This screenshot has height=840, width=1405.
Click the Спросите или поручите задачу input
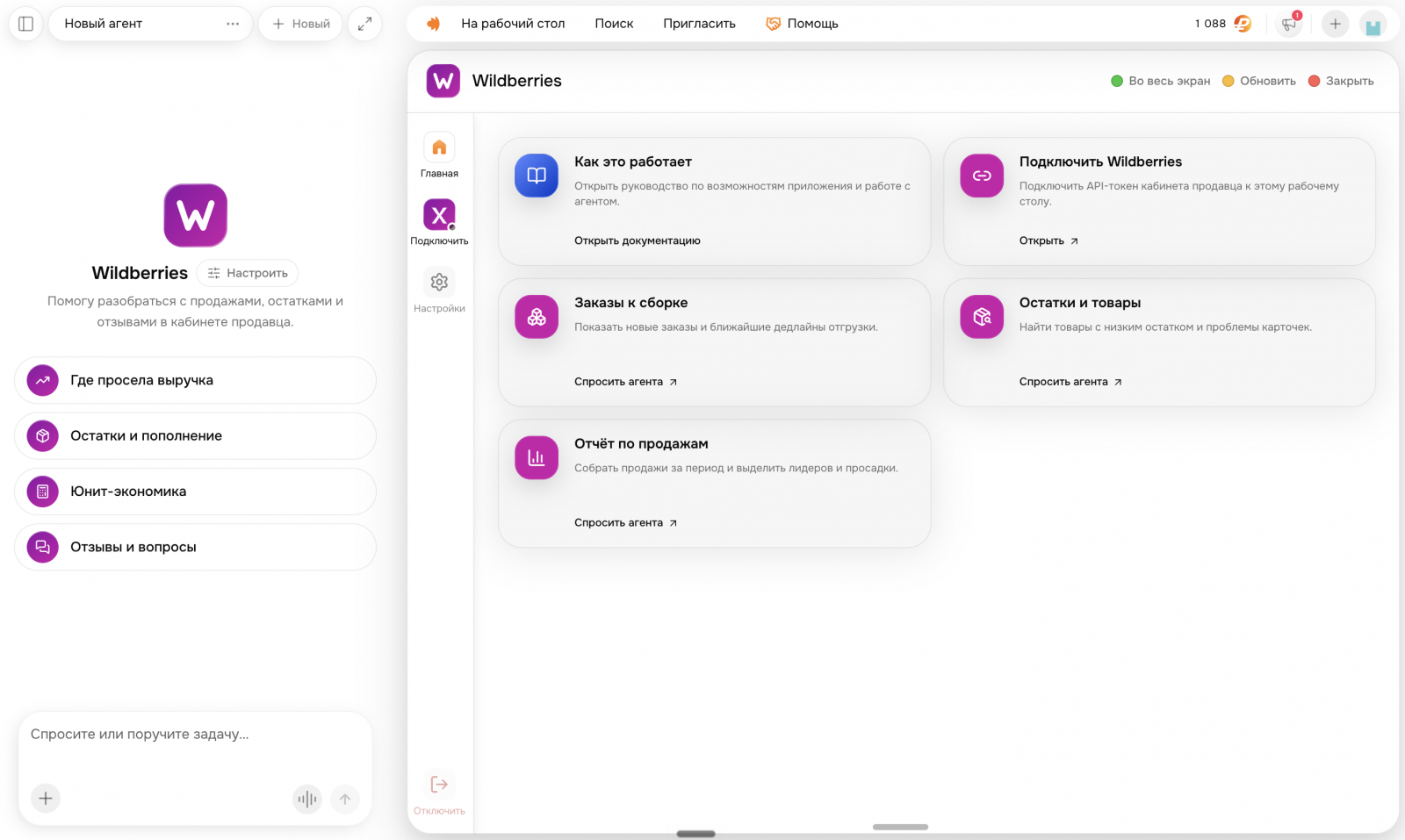[195, 735]
